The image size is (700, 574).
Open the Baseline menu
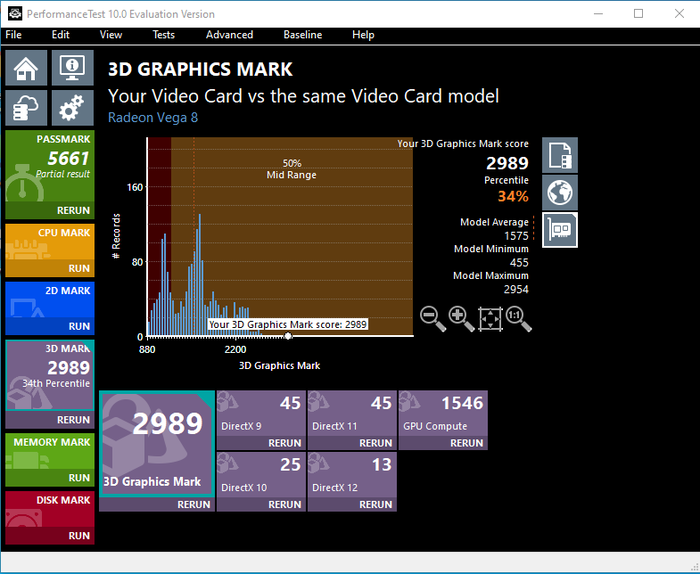coord(303,35)
